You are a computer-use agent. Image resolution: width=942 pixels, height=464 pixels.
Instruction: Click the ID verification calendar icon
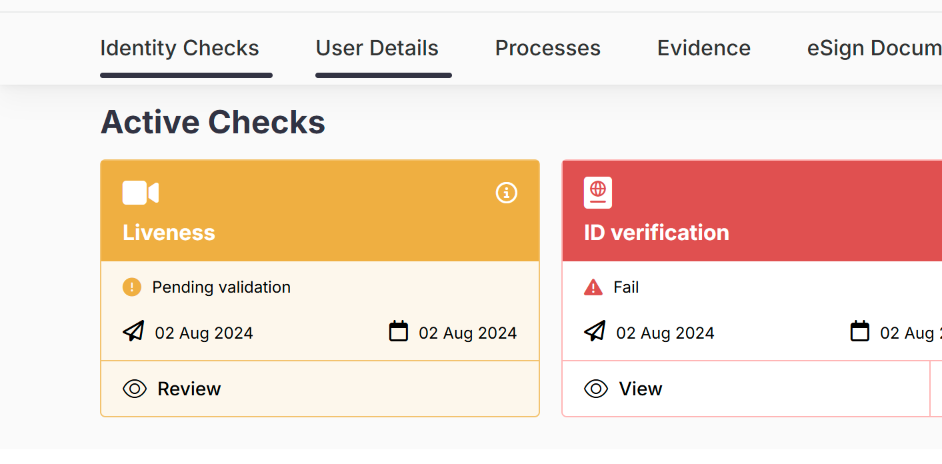(860, 332)
